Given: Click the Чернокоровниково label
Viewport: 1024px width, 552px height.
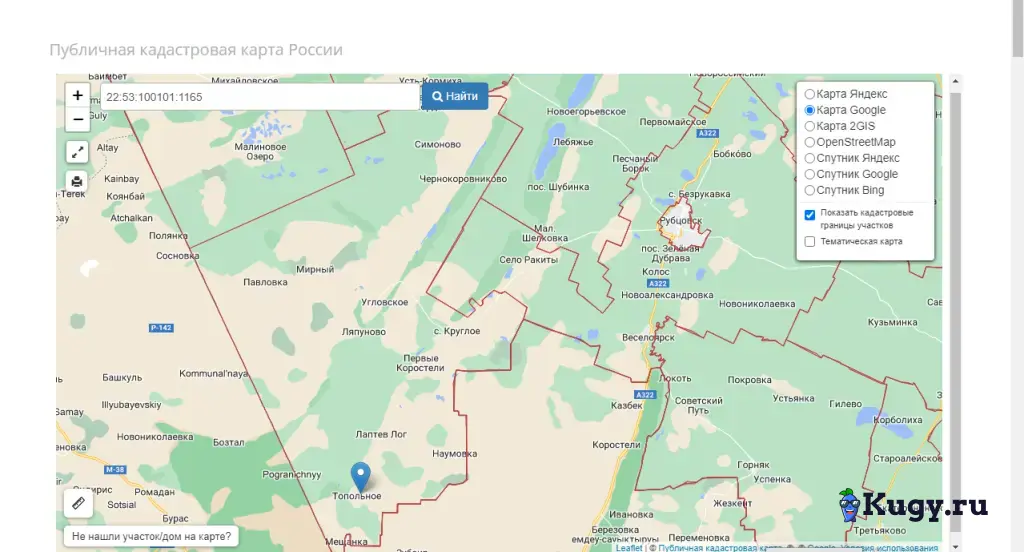Looking at the screenshot, I should coord(463,179).
